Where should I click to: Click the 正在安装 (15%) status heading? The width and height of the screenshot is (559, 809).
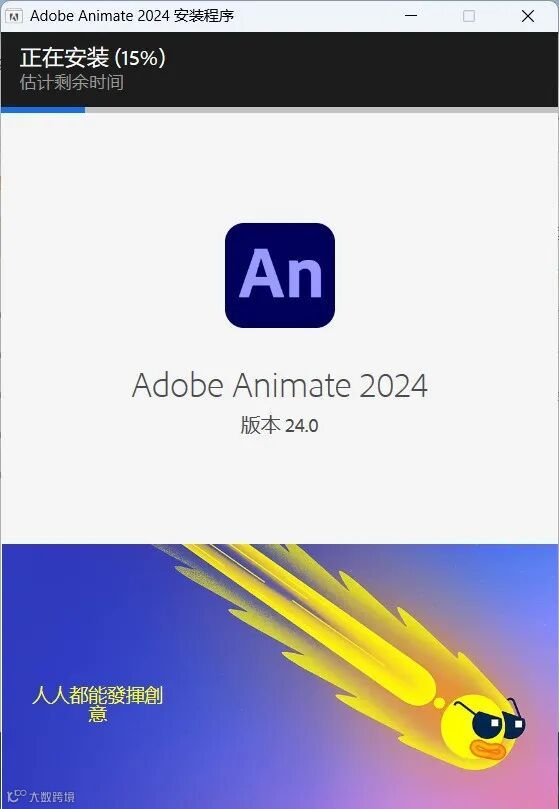click(x=93, y=57)
